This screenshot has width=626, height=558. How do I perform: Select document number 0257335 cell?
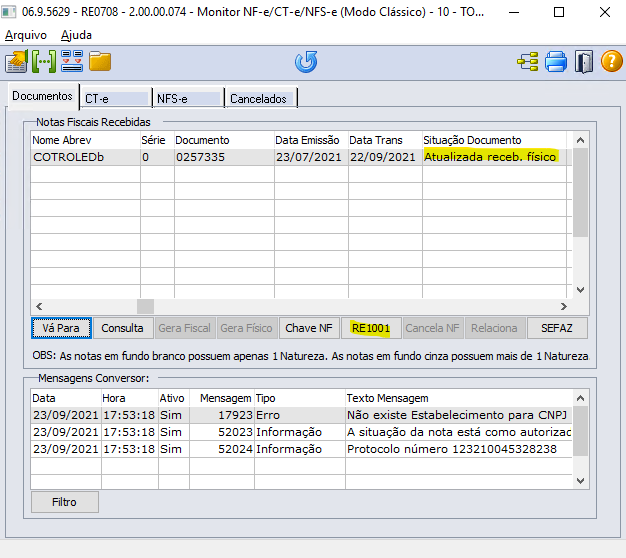pyautogui.click(x=224, y=157)
